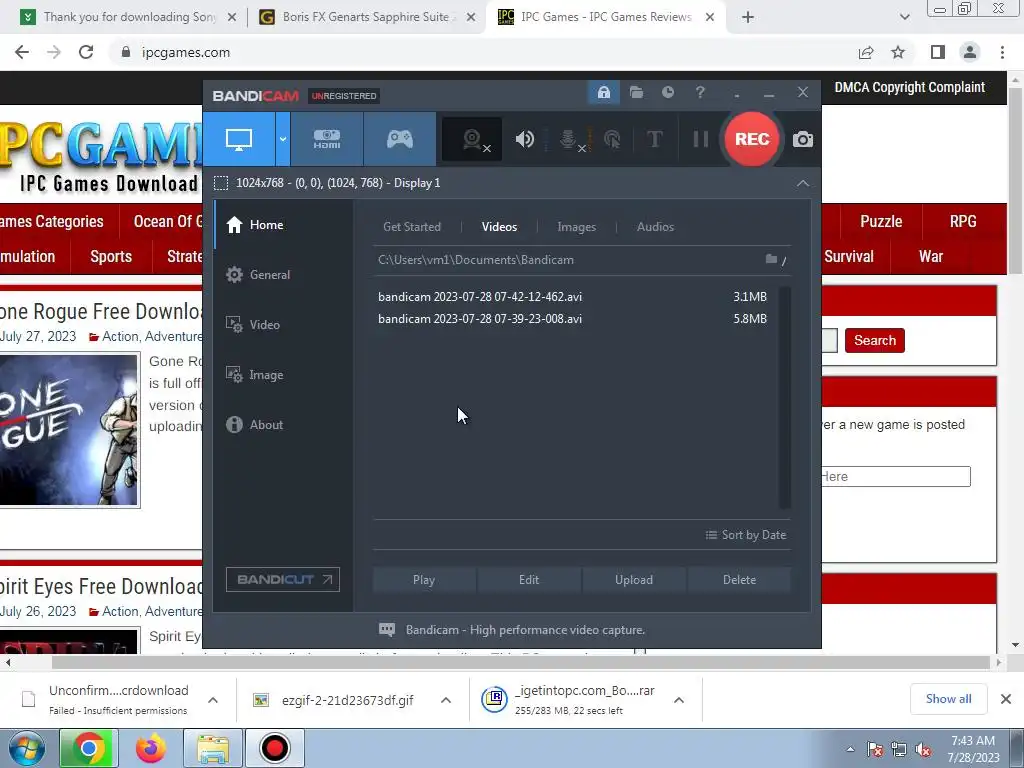
Task: Click the red Search button on webpage
Action: point(874,340)
